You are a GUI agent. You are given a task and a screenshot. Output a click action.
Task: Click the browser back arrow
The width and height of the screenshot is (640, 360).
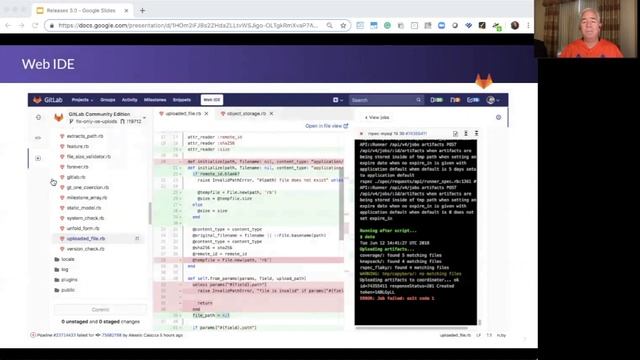[8, 25]
